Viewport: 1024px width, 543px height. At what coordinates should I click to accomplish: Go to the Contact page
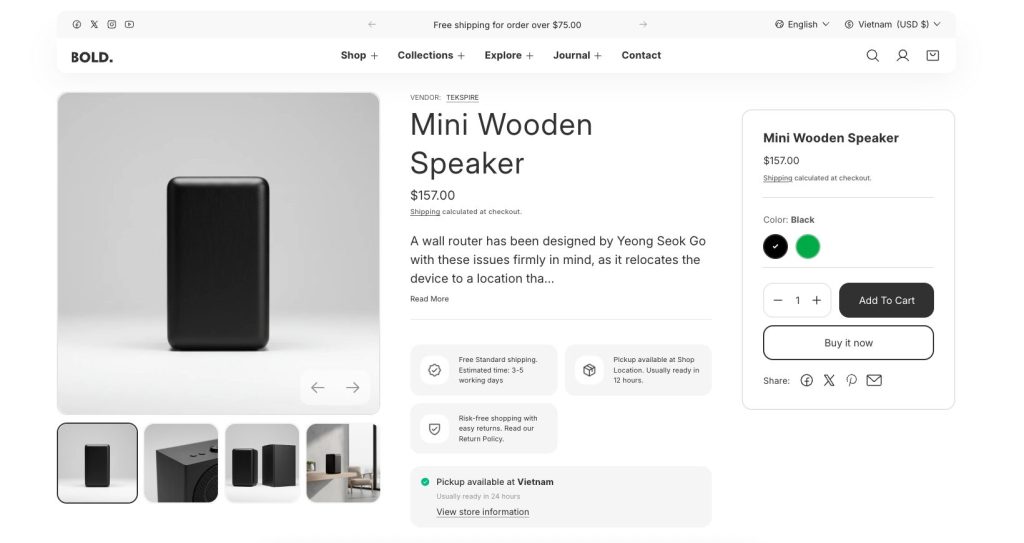coord(641,56)
